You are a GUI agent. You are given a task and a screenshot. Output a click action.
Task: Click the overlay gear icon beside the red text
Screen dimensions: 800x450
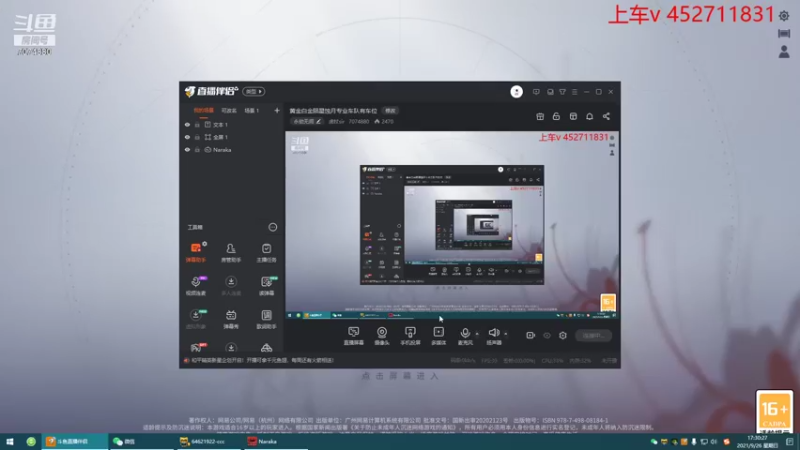(784, 16)
